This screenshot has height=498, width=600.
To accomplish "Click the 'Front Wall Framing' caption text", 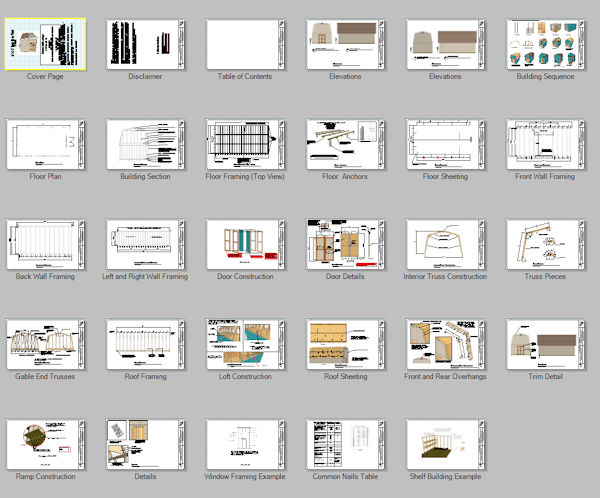I will point(545,176).
